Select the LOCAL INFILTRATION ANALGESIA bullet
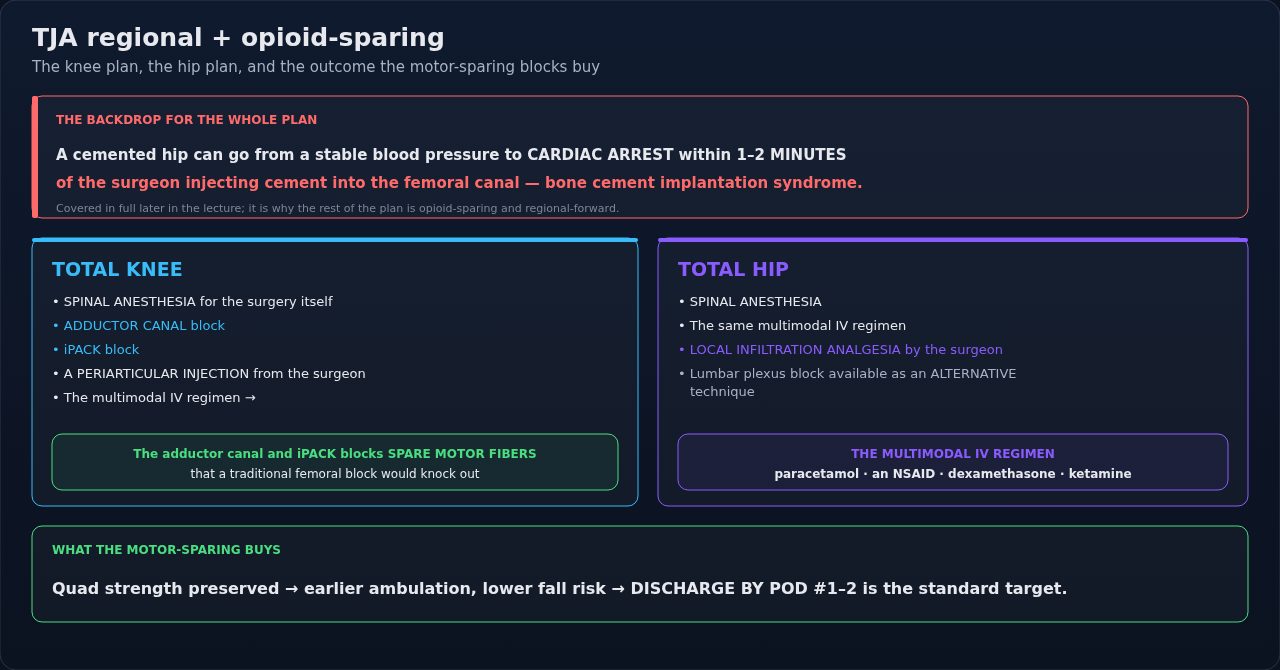 point(840,350)
